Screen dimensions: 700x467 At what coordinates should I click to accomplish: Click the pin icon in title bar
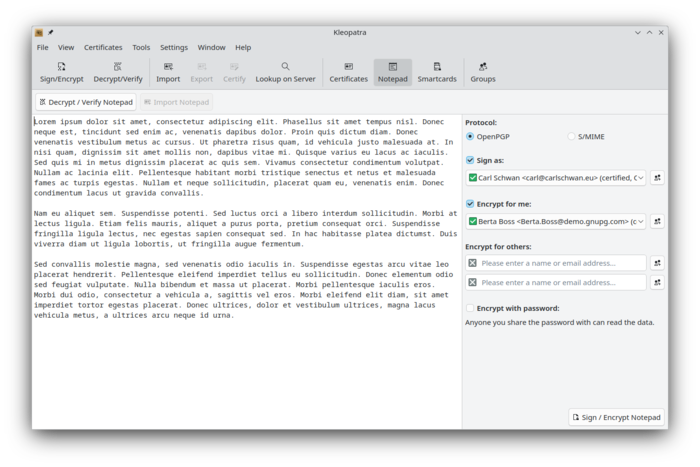[x=50, y=33]
